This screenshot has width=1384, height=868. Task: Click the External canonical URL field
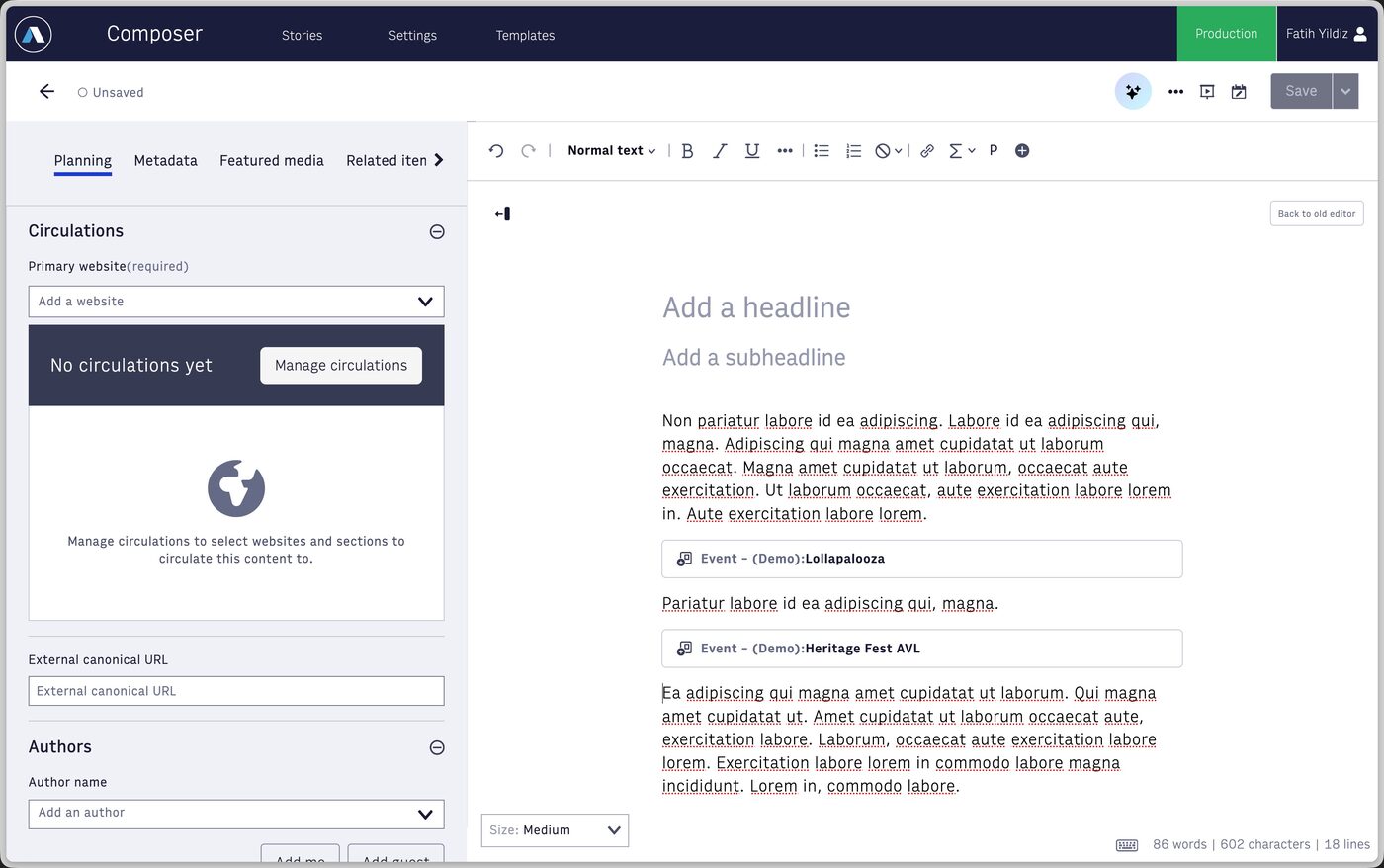point(236,691)
